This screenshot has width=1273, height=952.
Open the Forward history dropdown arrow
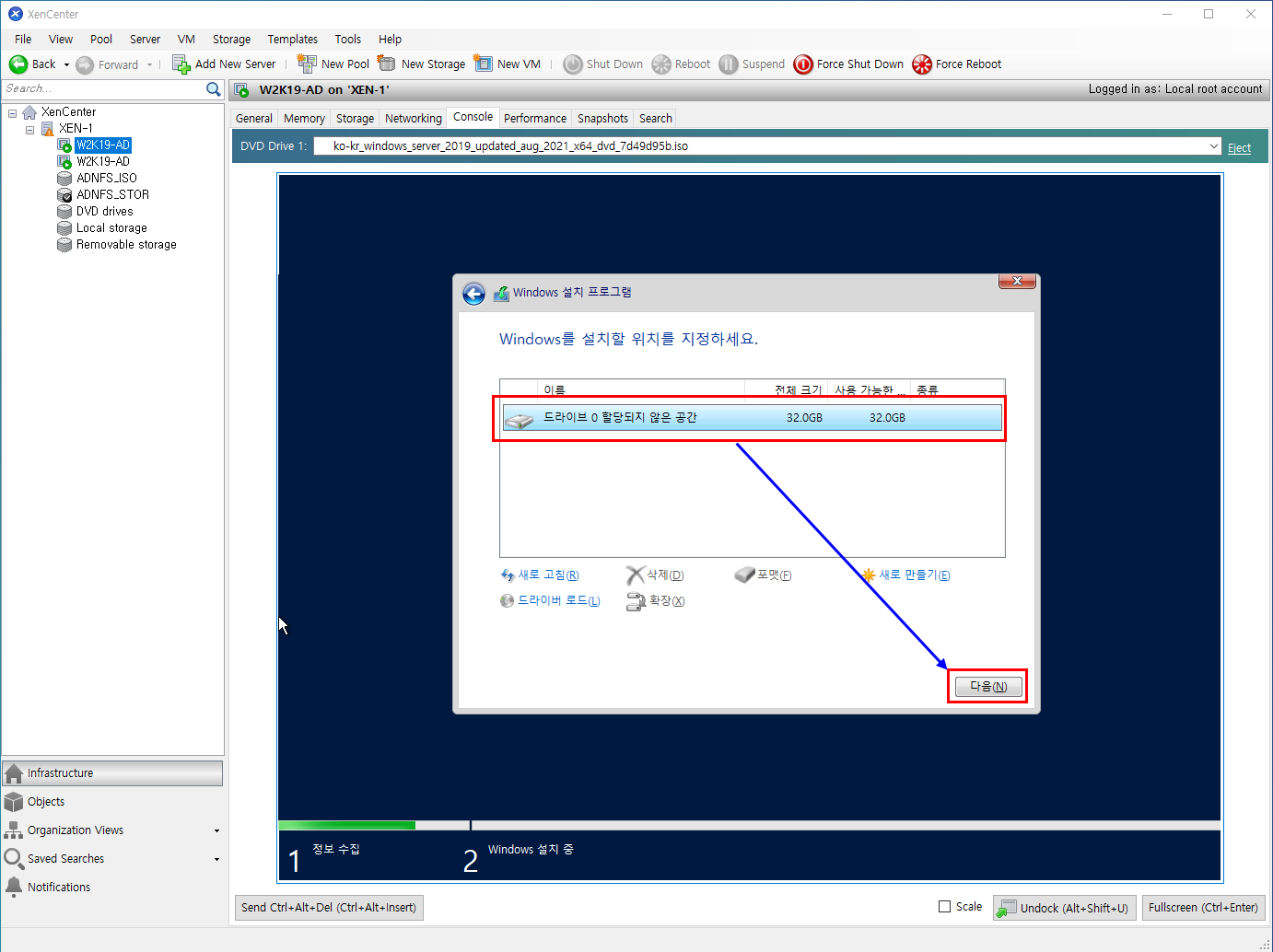[x=149, y=64]
